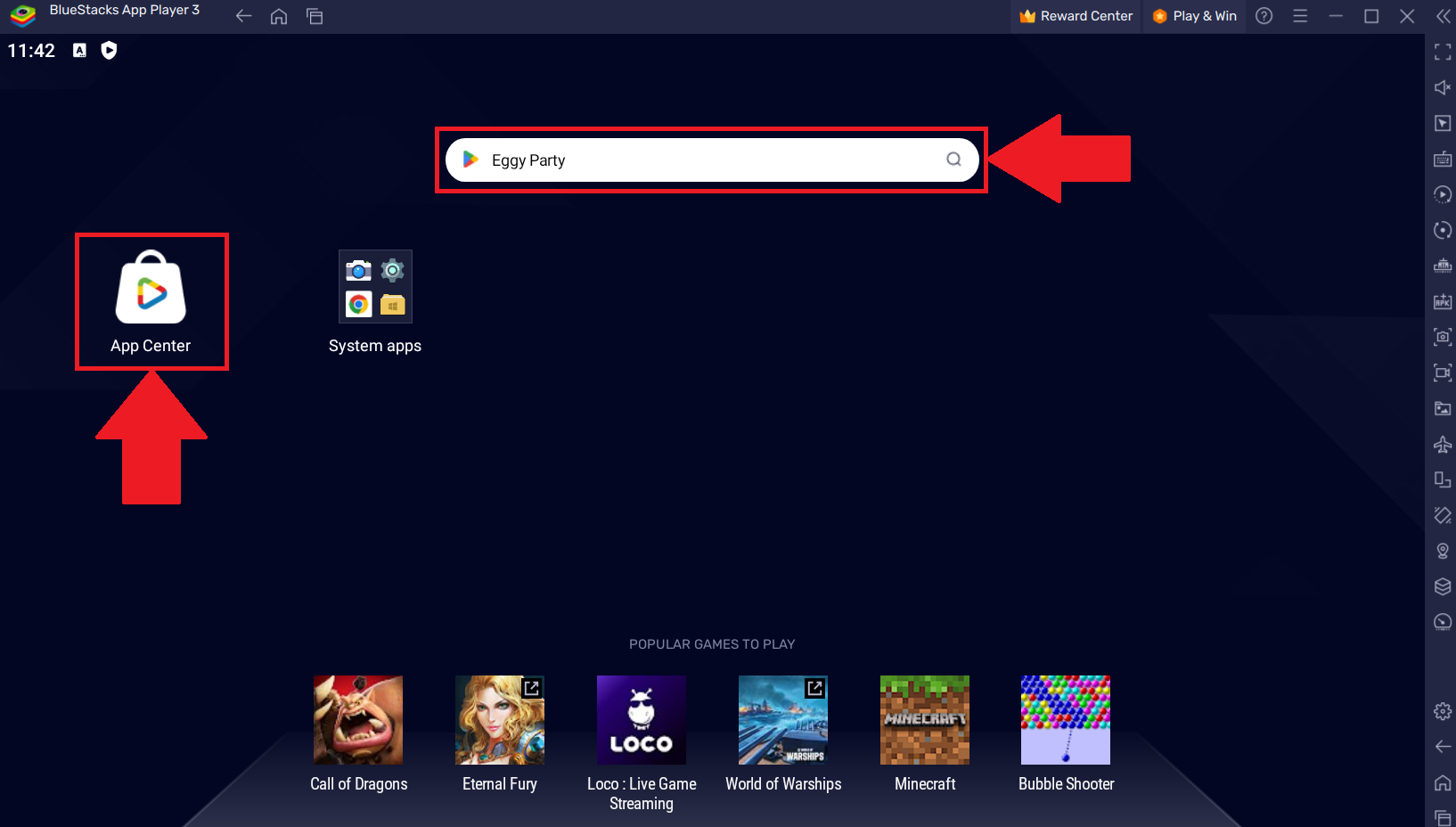Click the 11:42 clock text
The height and width of the screenshot is (827, 1456).
click(x=31, y=51)
